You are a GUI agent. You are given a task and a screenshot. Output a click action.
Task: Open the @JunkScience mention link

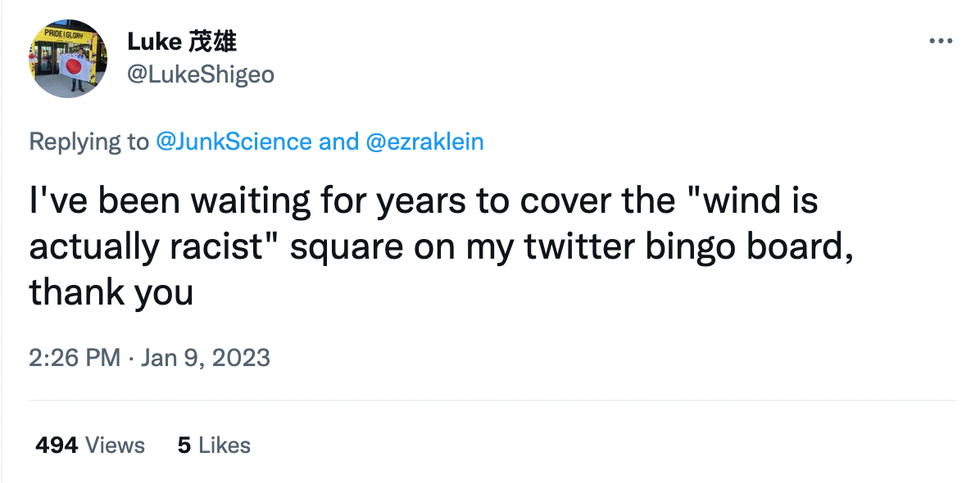[234, 142]
